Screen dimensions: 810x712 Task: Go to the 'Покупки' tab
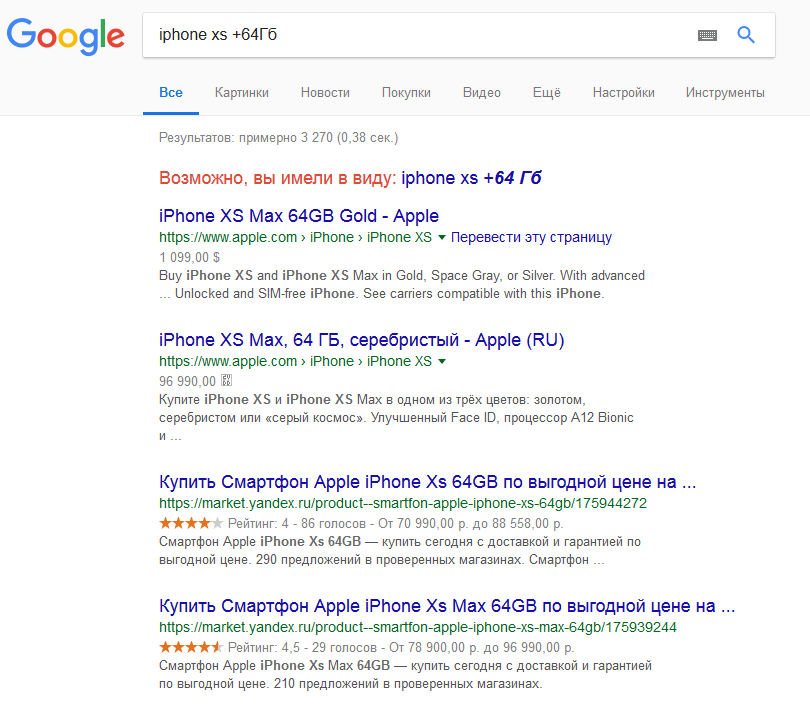click(406, 92)
